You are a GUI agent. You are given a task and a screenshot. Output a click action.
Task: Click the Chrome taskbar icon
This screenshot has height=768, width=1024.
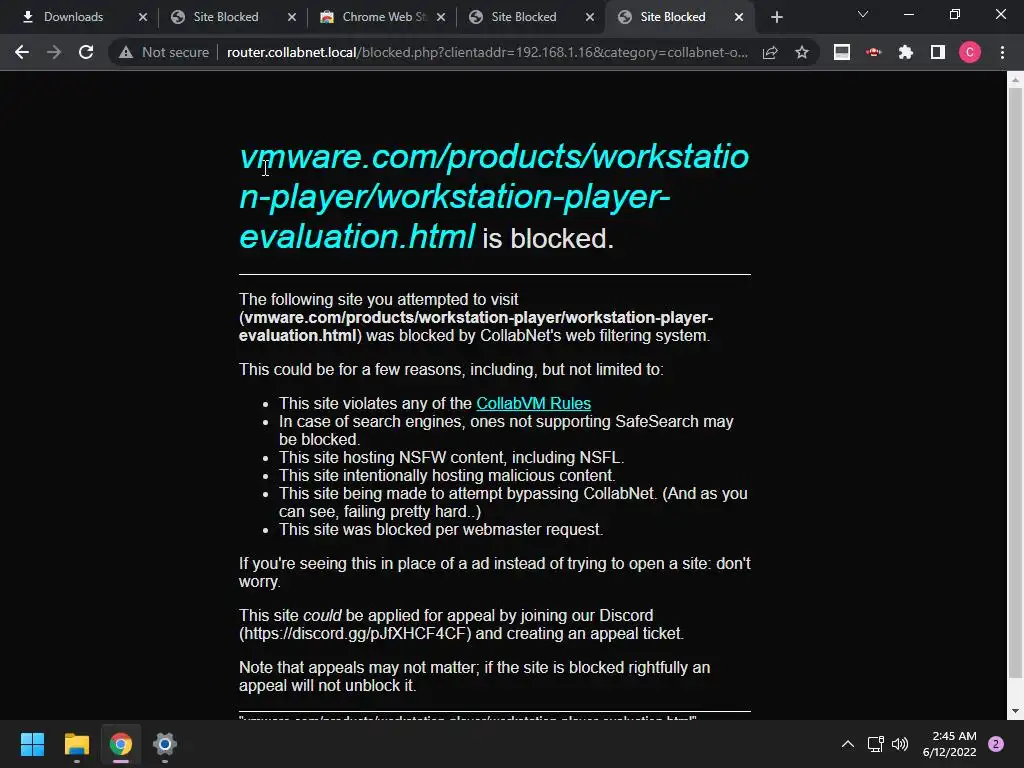(x=121, y=744)
